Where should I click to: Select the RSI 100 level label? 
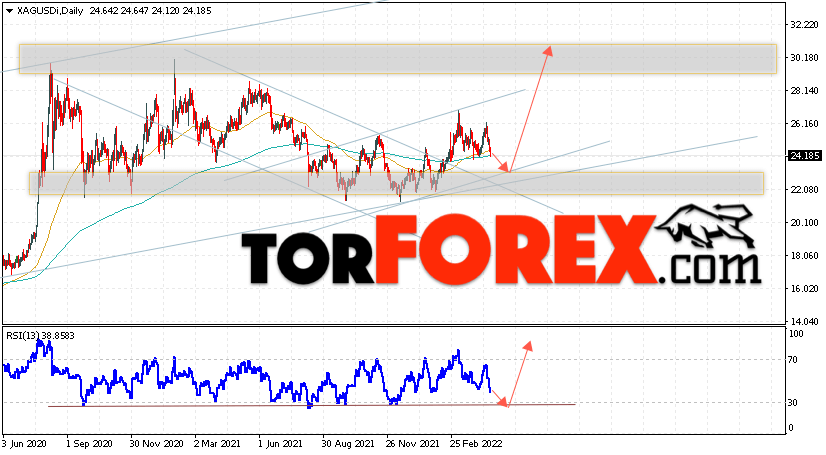pyautogui.click(x=796, y=333)
